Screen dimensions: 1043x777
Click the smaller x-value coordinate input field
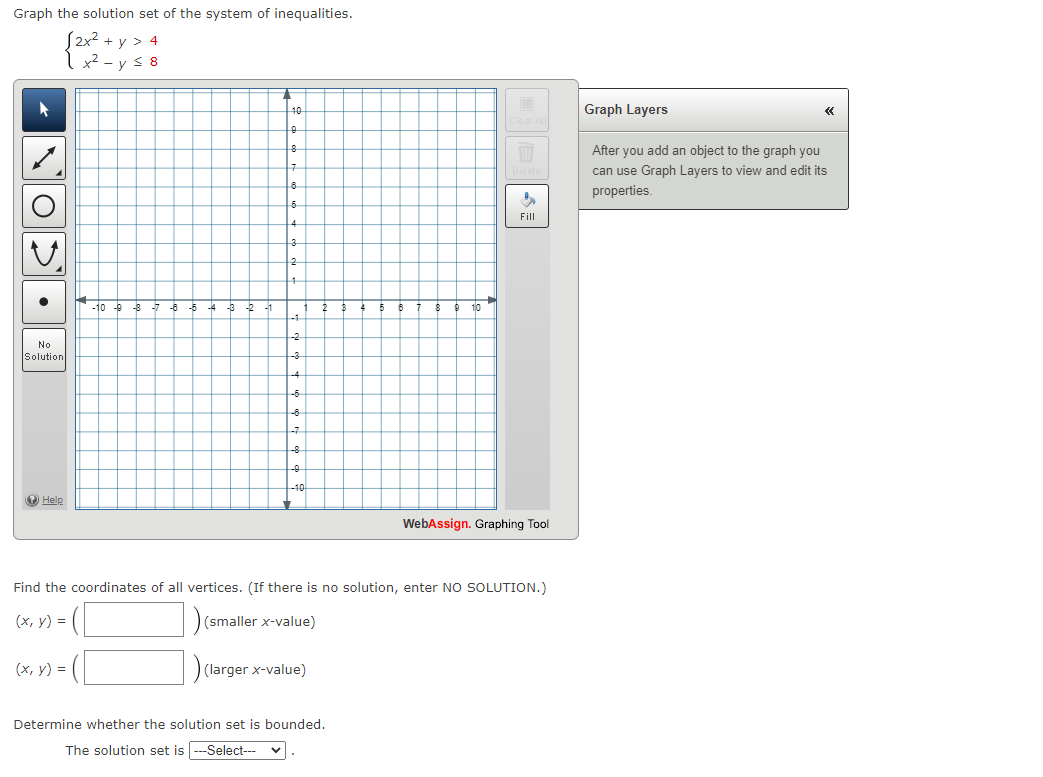[x=133, y=619]
